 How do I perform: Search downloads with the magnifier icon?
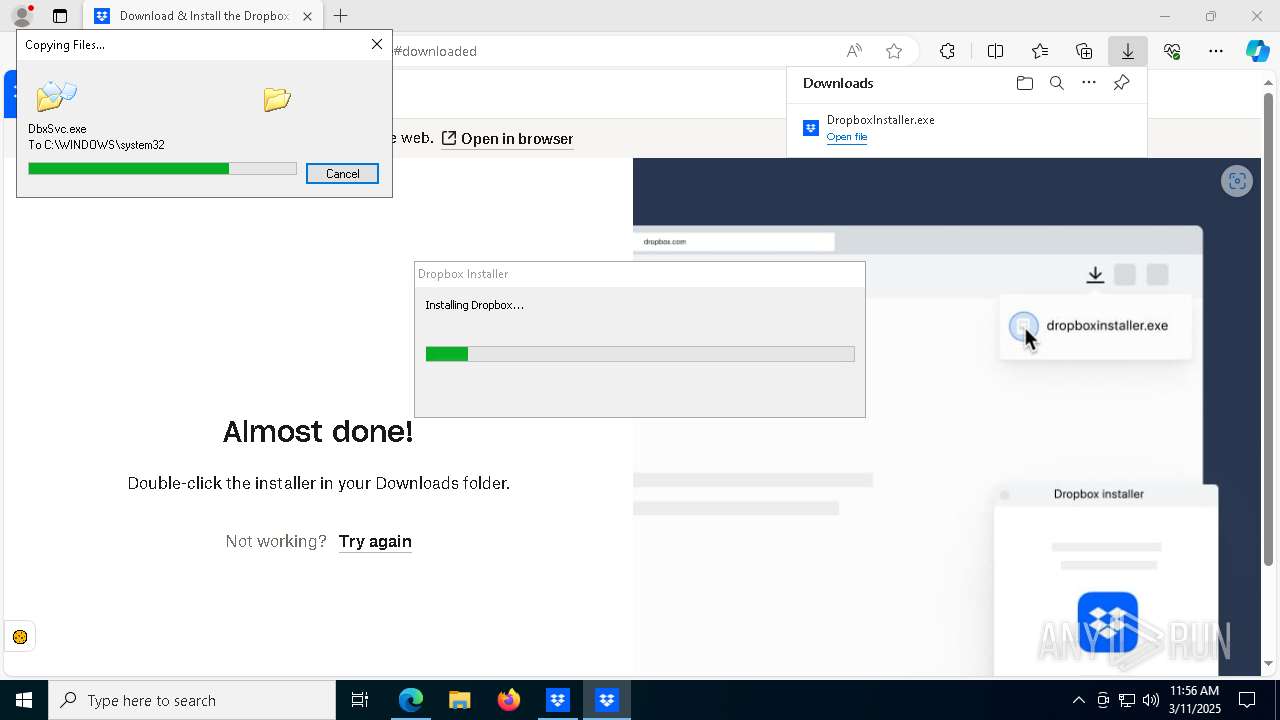(x=1057, y=83)
